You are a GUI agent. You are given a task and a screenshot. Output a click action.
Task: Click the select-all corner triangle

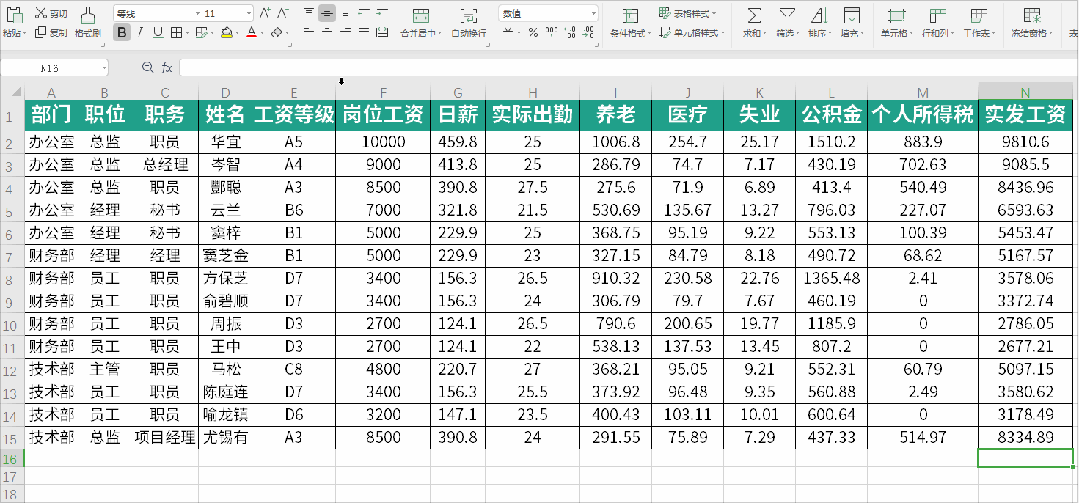[x=17, y=94]
